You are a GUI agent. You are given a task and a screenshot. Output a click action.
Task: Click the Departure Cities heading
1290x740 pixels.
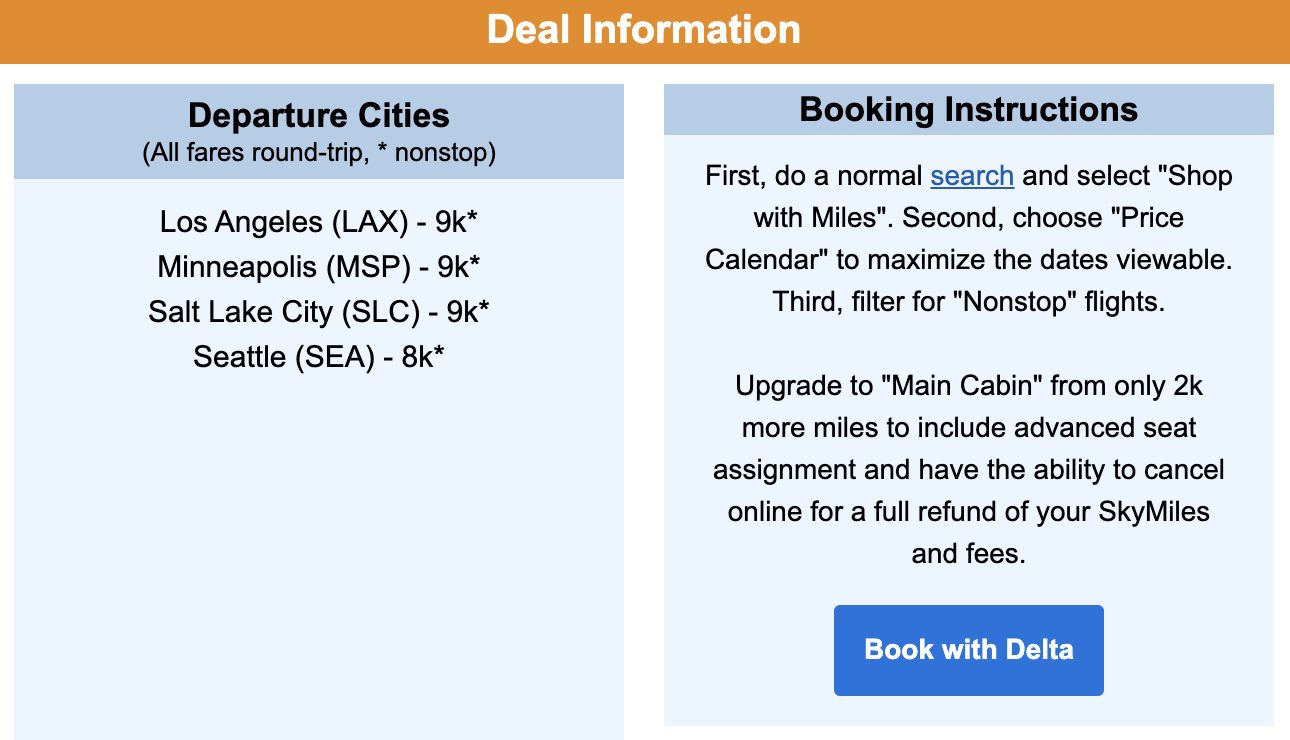(319, 116)
